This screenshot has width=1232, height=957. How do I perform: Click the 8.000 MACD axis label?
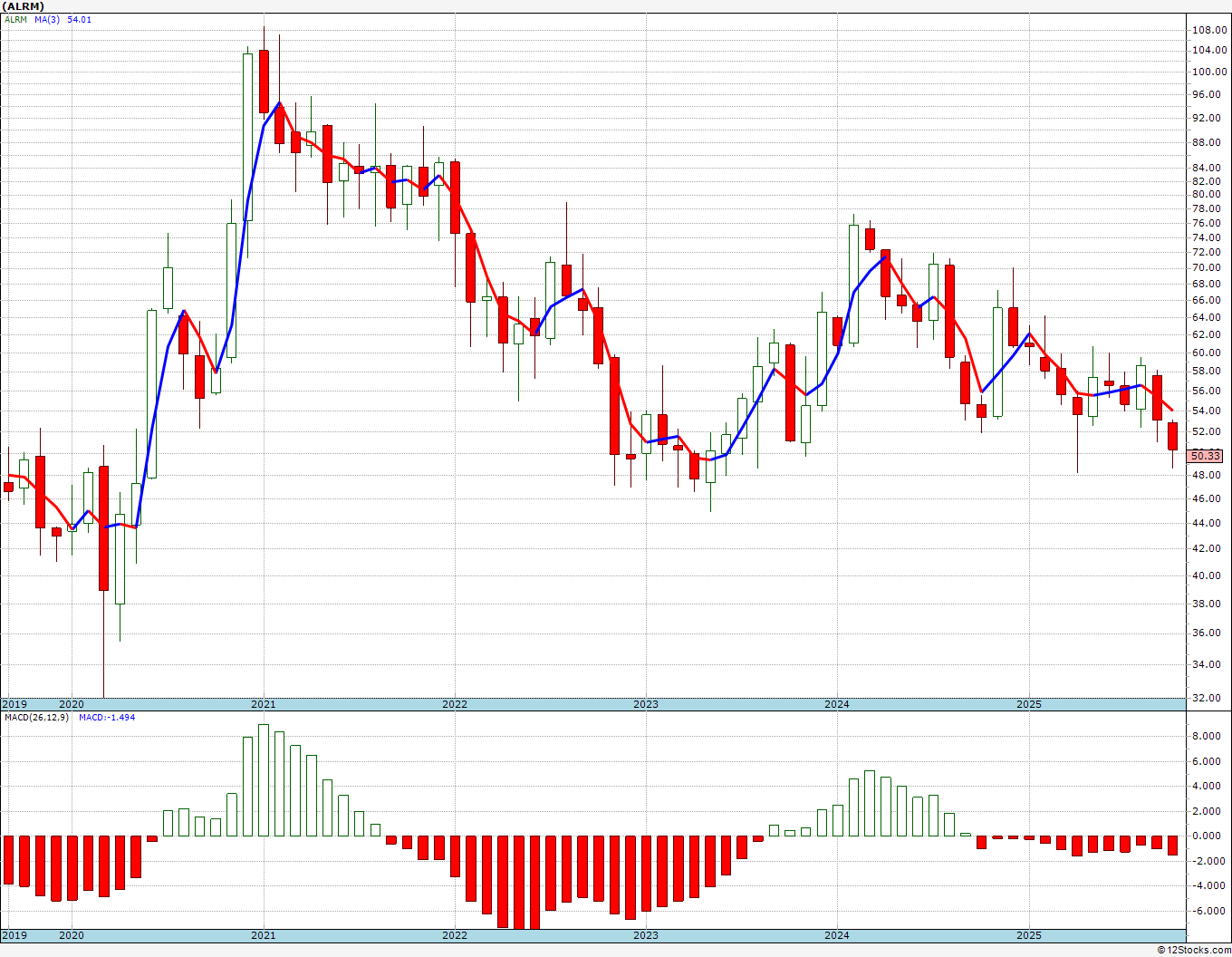pyautogui.click(x=1209, y=737)
